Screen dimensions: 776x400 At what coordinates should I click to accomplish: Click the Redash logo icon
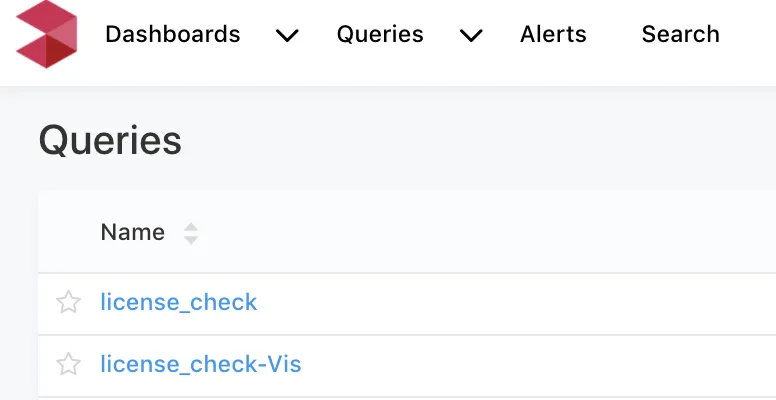(x=47, y=34)
